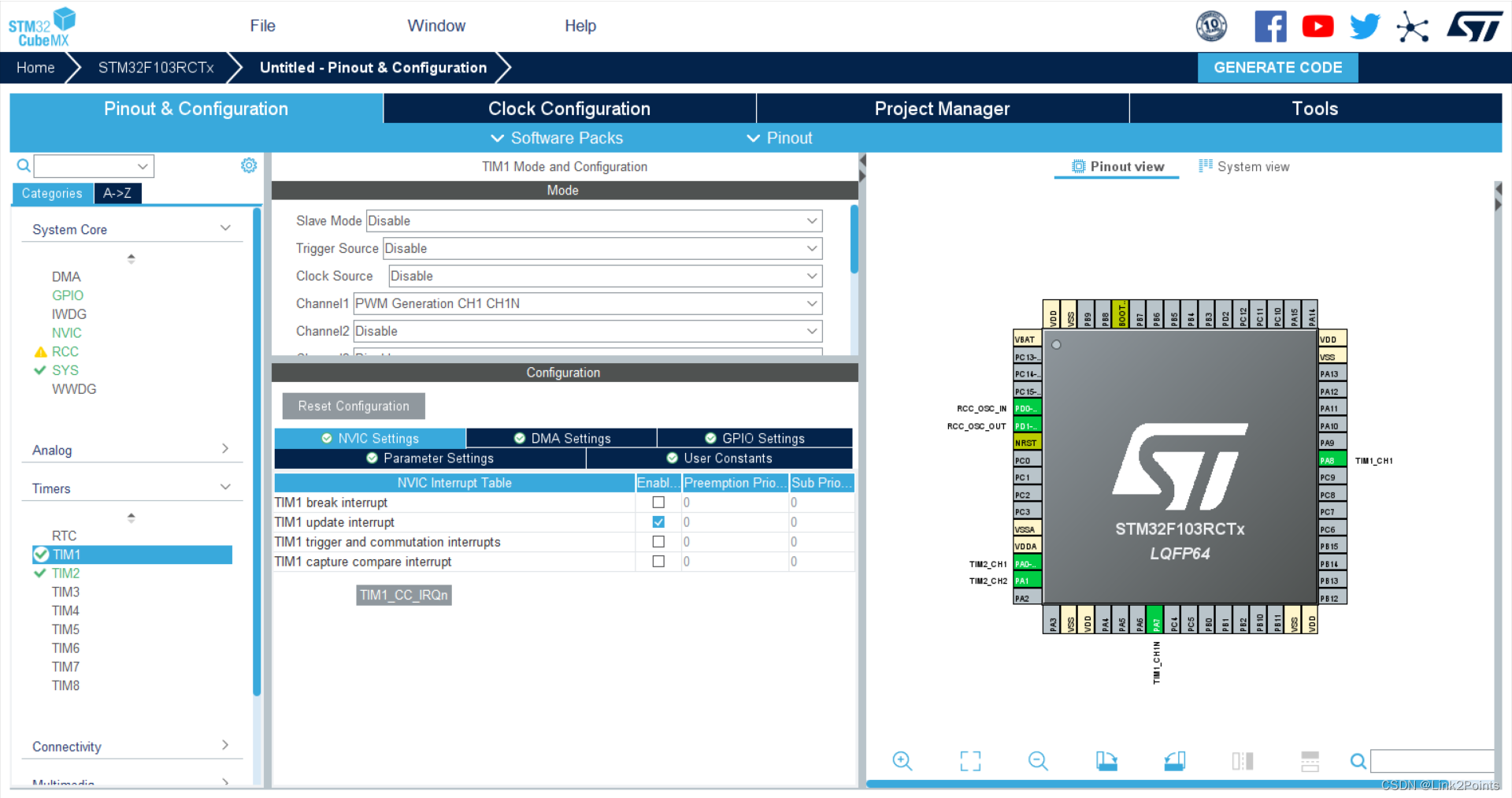Open the Slave Mode dropdown
This screenshot has width=1512, height=798.
pyautogui.click(x=594, y=221)
